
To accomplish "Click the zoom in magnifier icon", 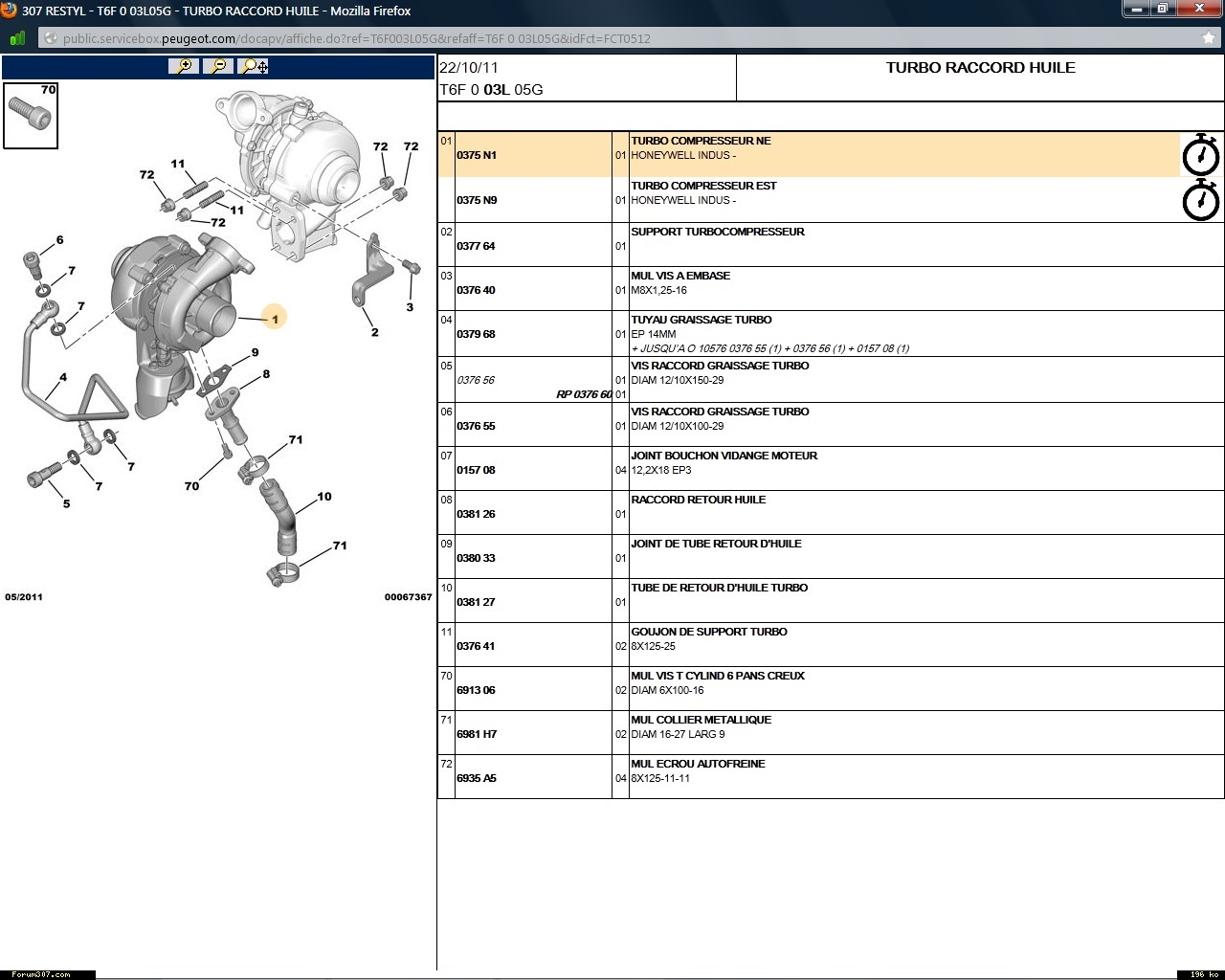I will tap(183, 66).
